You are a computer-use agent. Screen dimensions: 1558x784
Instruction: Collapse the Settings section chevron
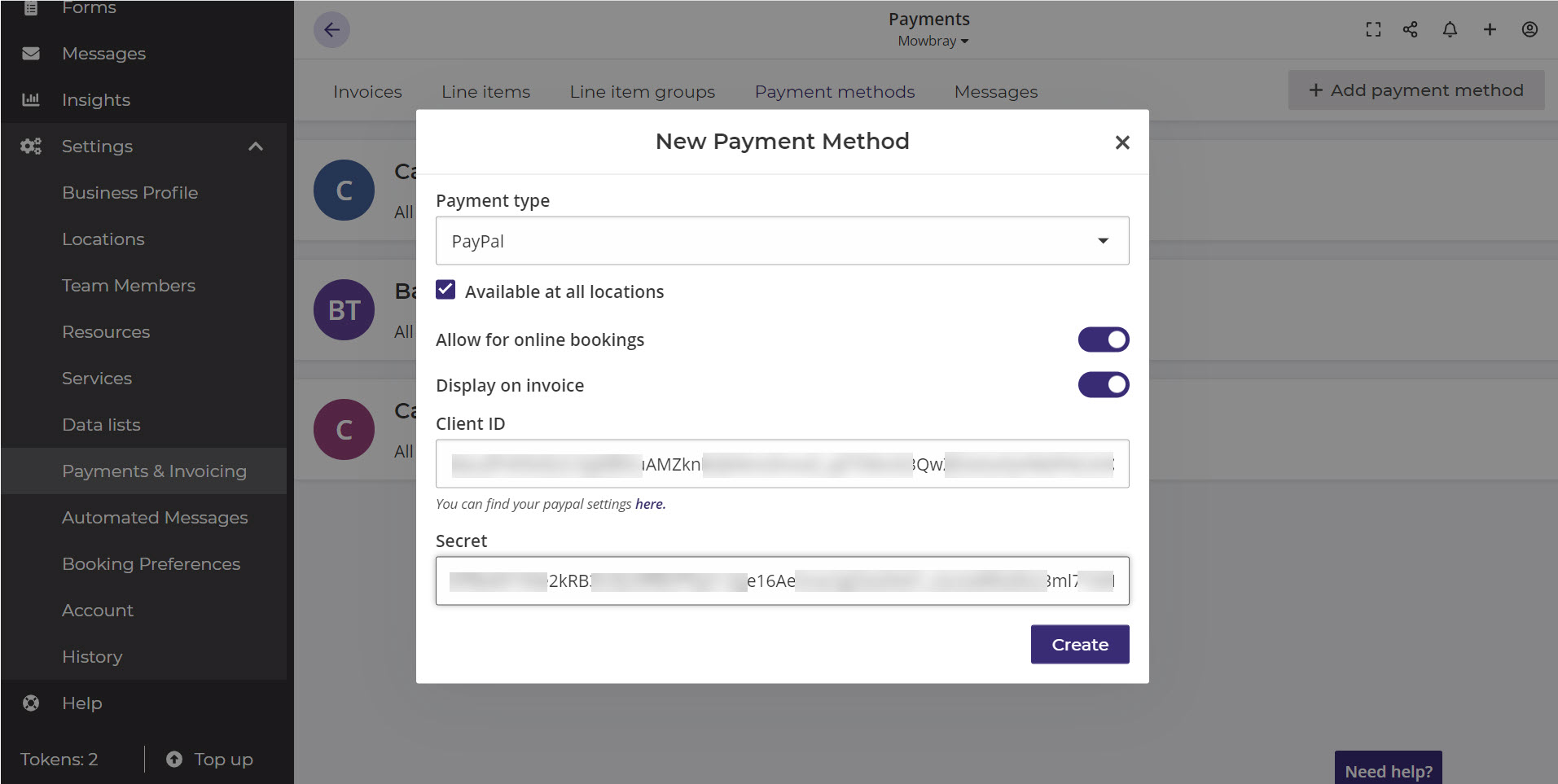pyautogui.click(x=256, y=147)
